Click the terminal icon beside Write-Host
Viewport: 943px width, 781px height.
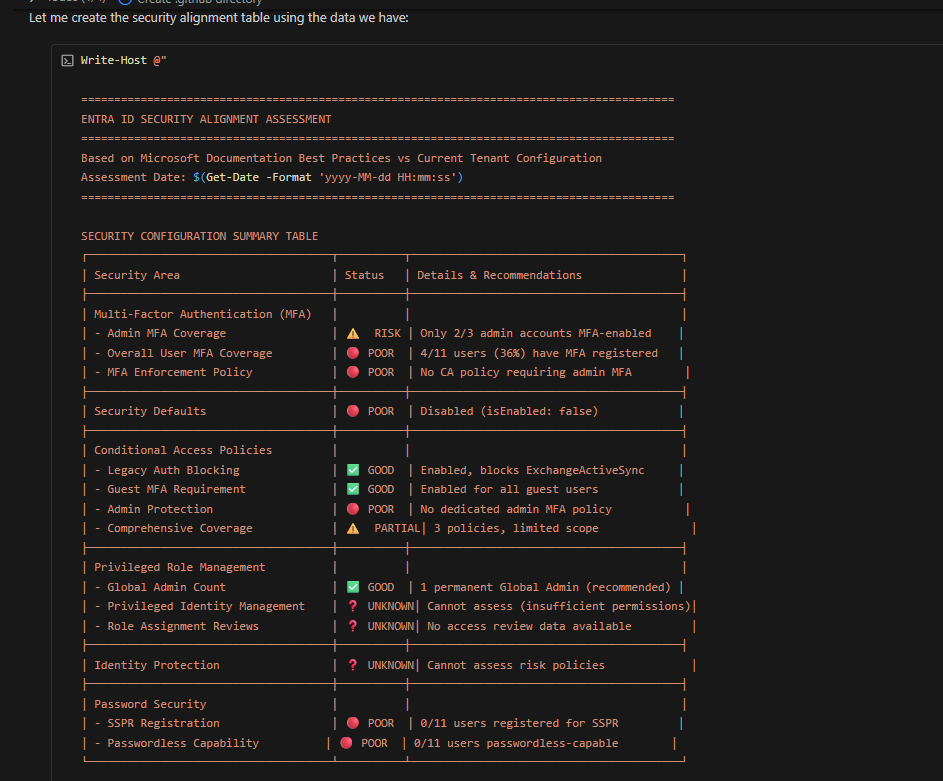67,61
